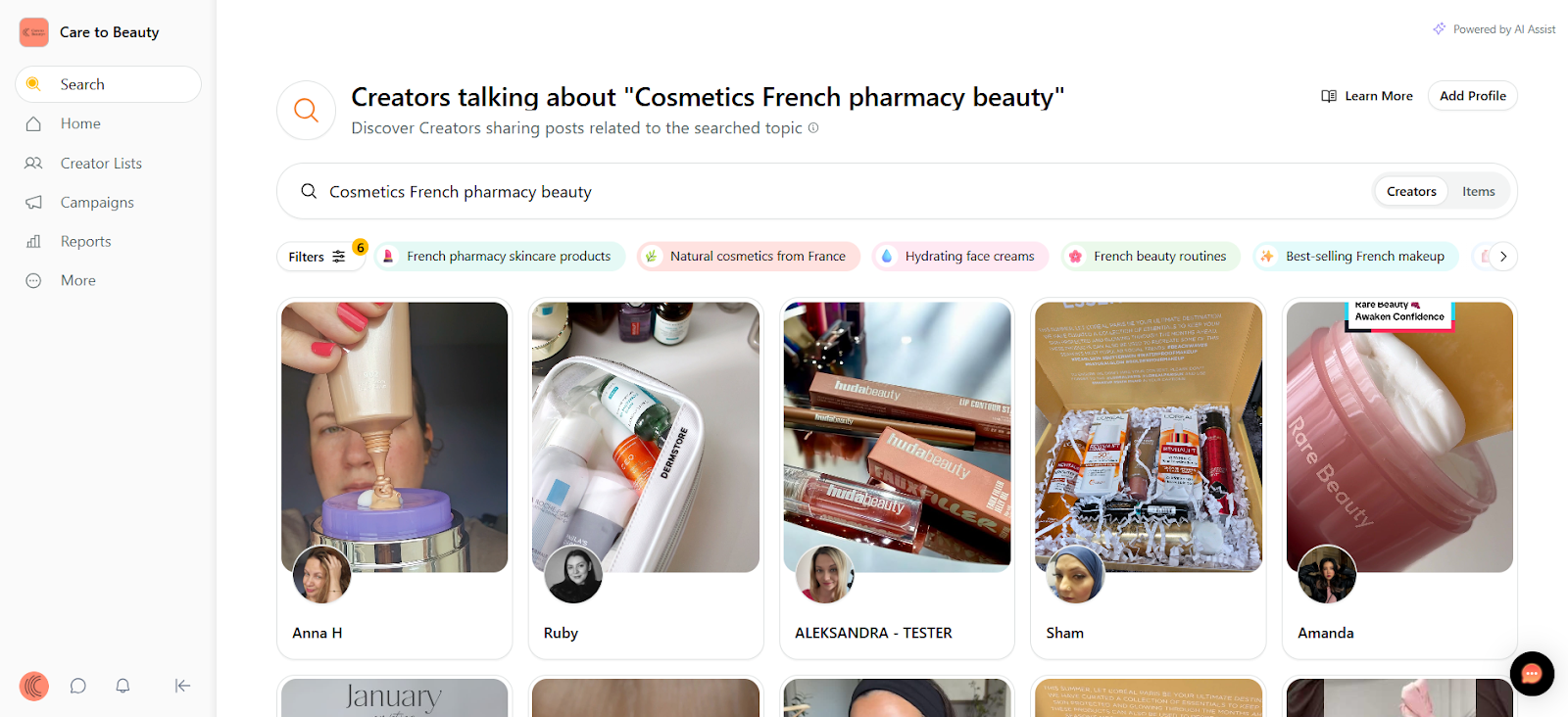Open the AI Assist chat bubble
The height and width of the screenshot is (717, 1568).
click(x=1531, y=674)
